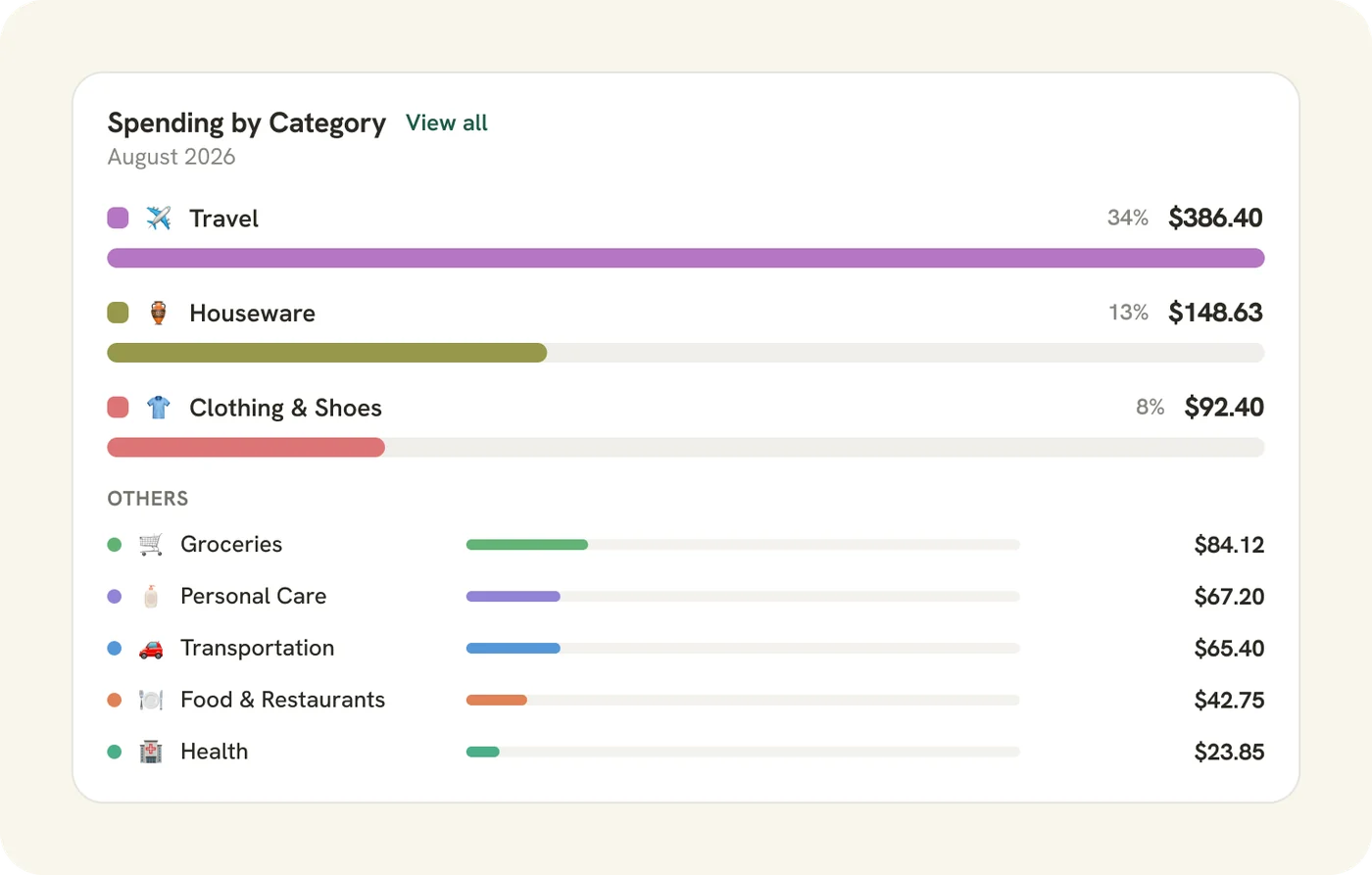Click the $84.12 Groceries amount
The height and width of the screenshot is (875, 1372).
pos(1229,545)
